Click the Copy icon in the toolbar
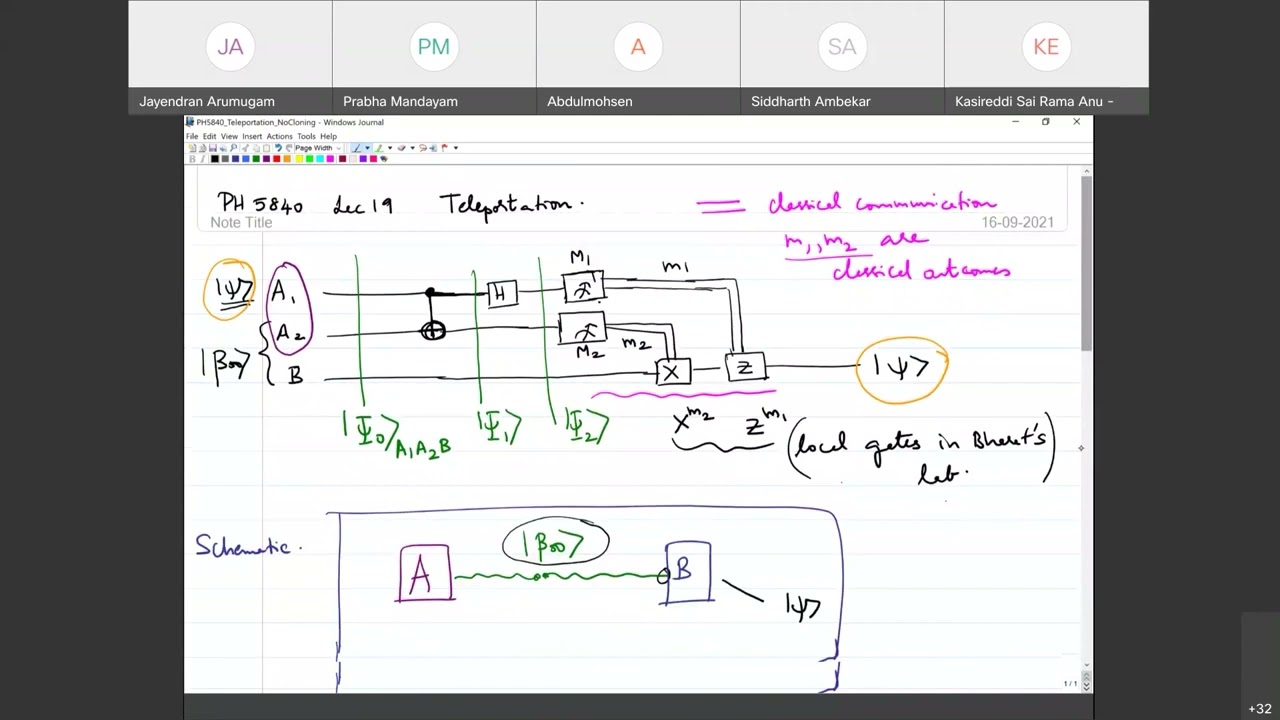 tap(256, 148)
